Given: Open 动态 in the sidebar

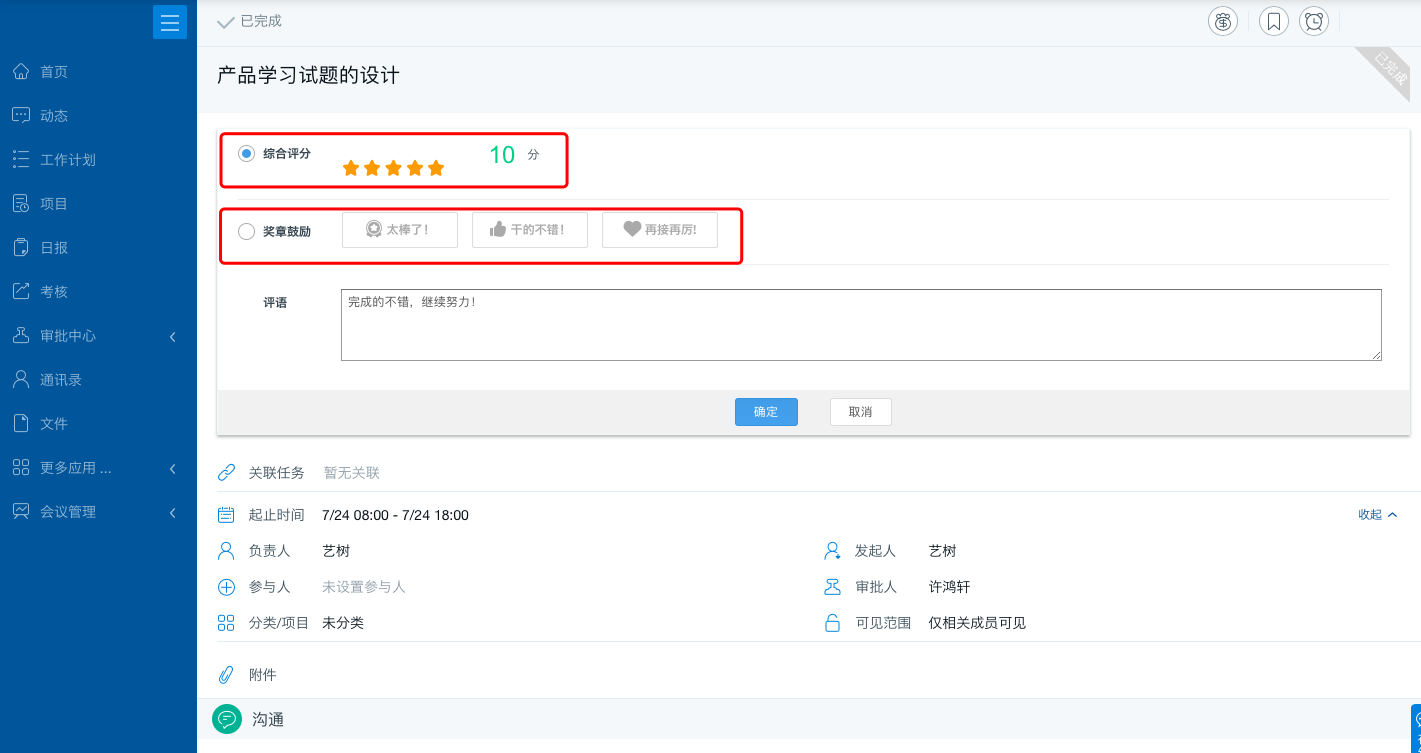Looking at the screenshot, I should 54,116.
